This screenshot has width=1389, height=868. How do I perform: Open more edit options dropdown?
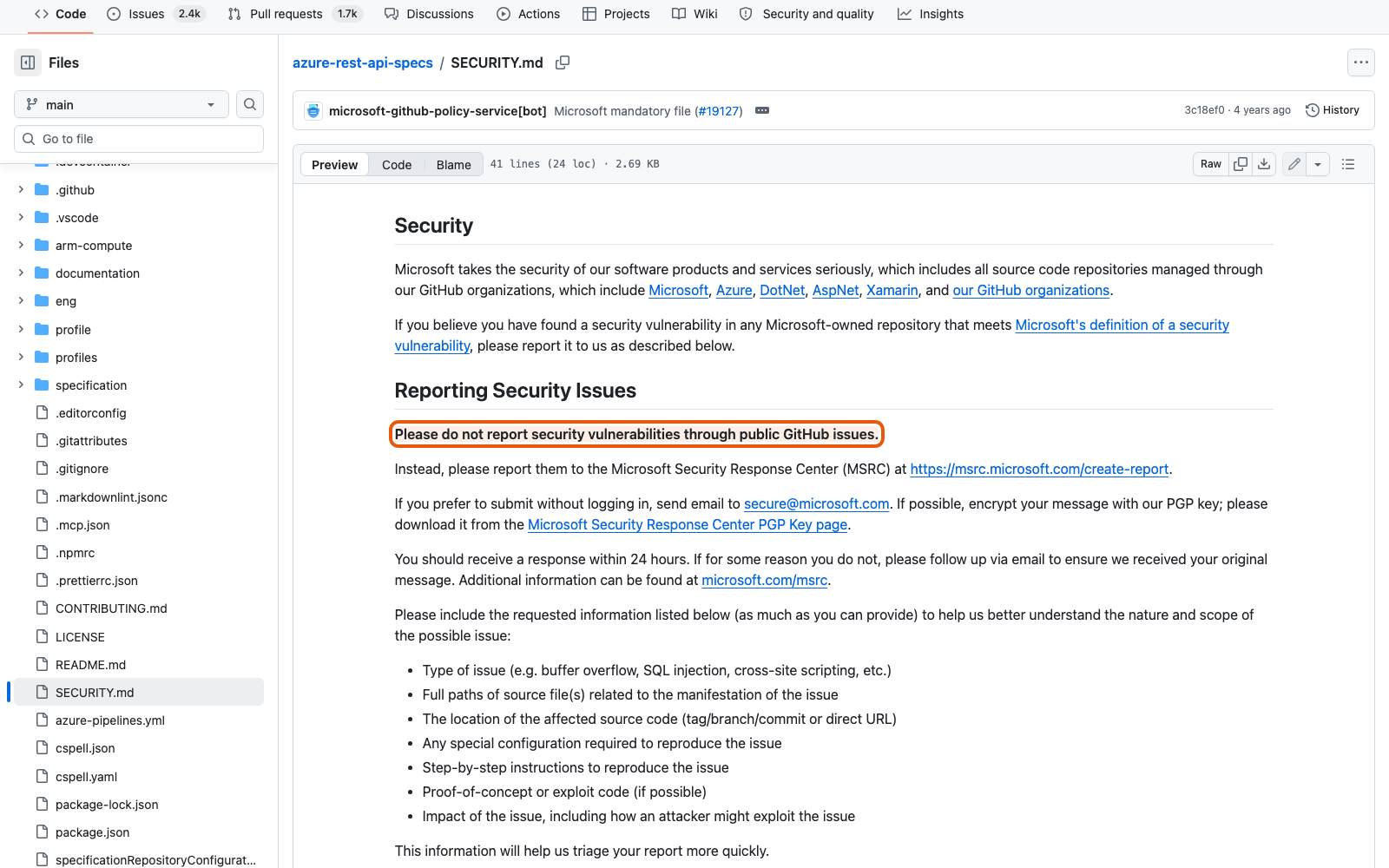pyautogui.click(x=1318, y=164)
